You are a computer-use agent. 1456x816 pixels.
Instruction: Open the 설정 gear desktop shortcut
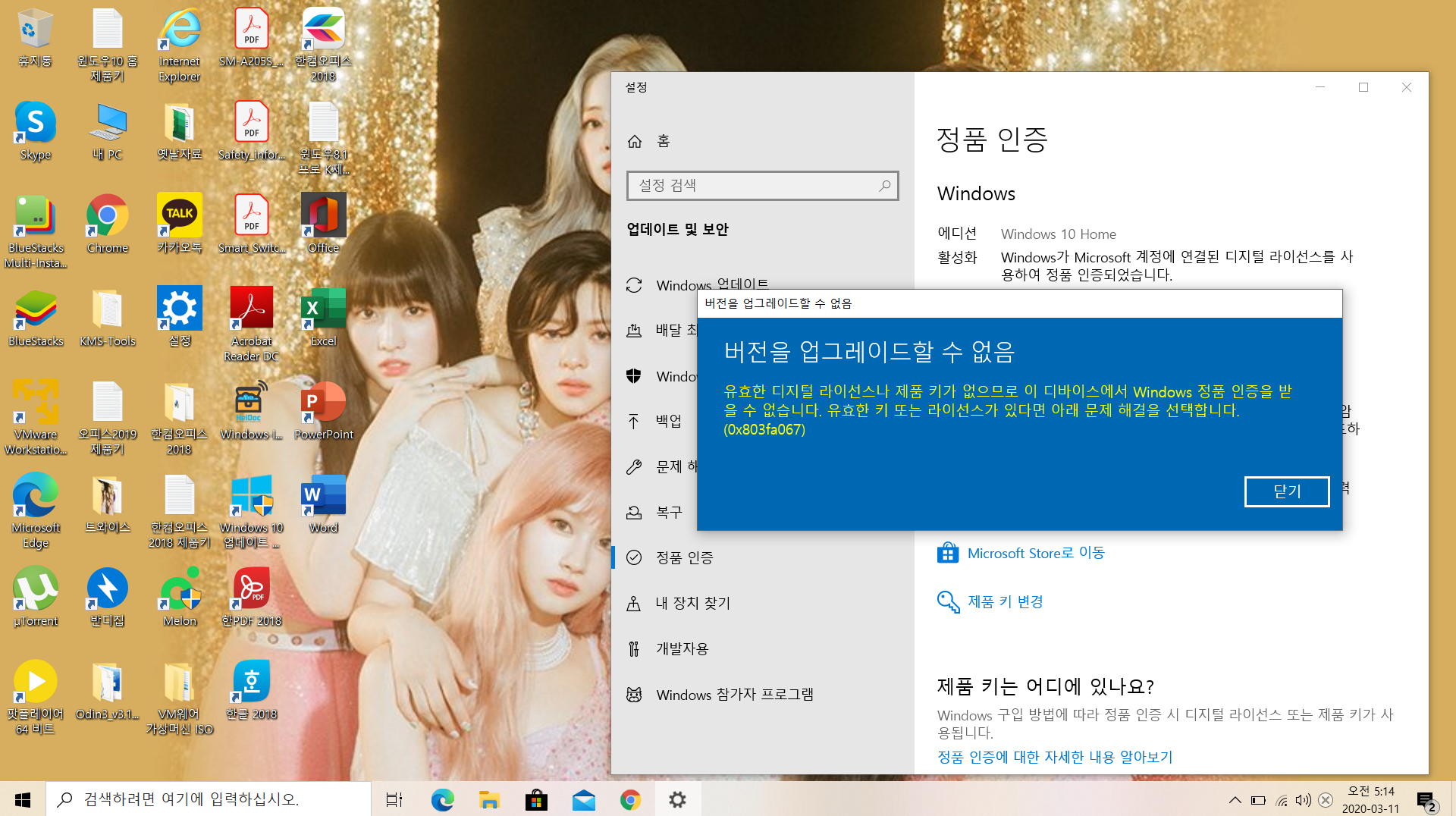click(x=180, y=317)
